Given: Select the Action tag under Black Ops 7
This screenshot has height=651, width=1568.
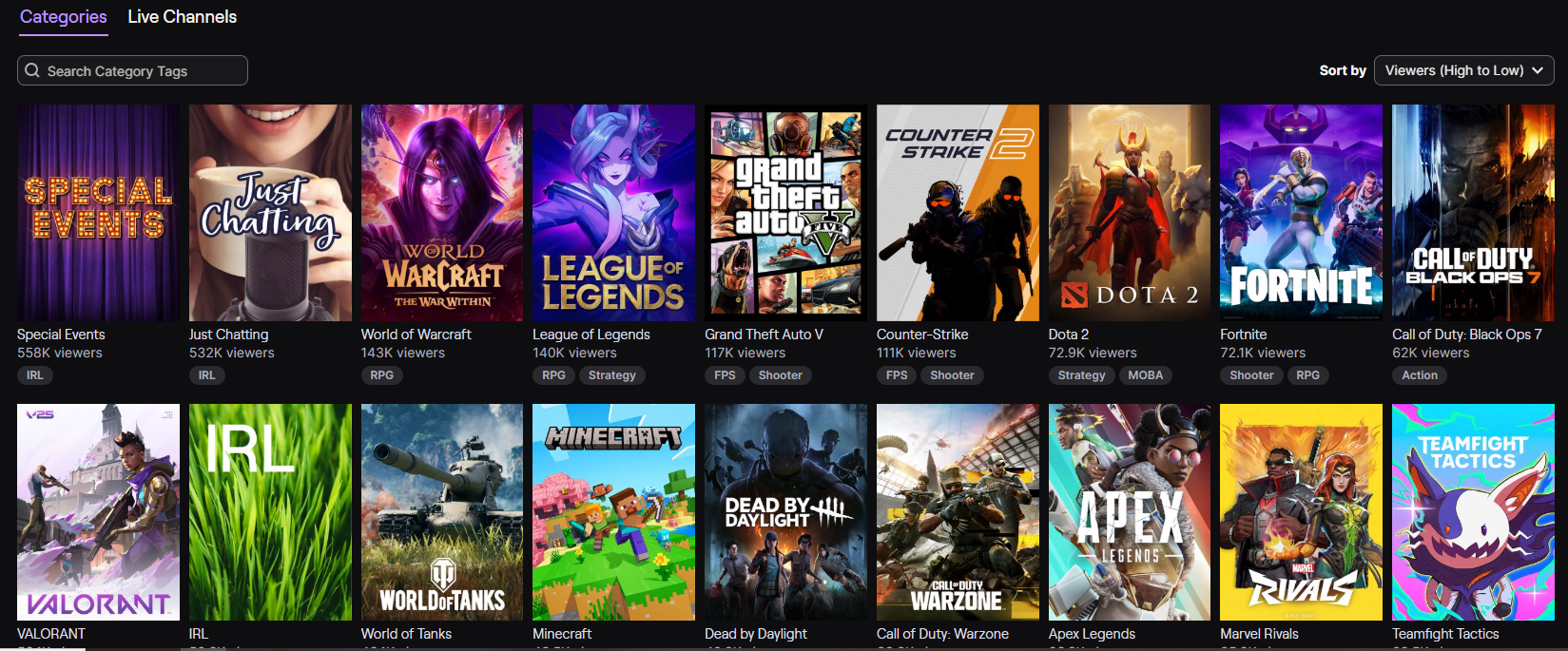Looking at the screenshot, I should [1420, 375].
